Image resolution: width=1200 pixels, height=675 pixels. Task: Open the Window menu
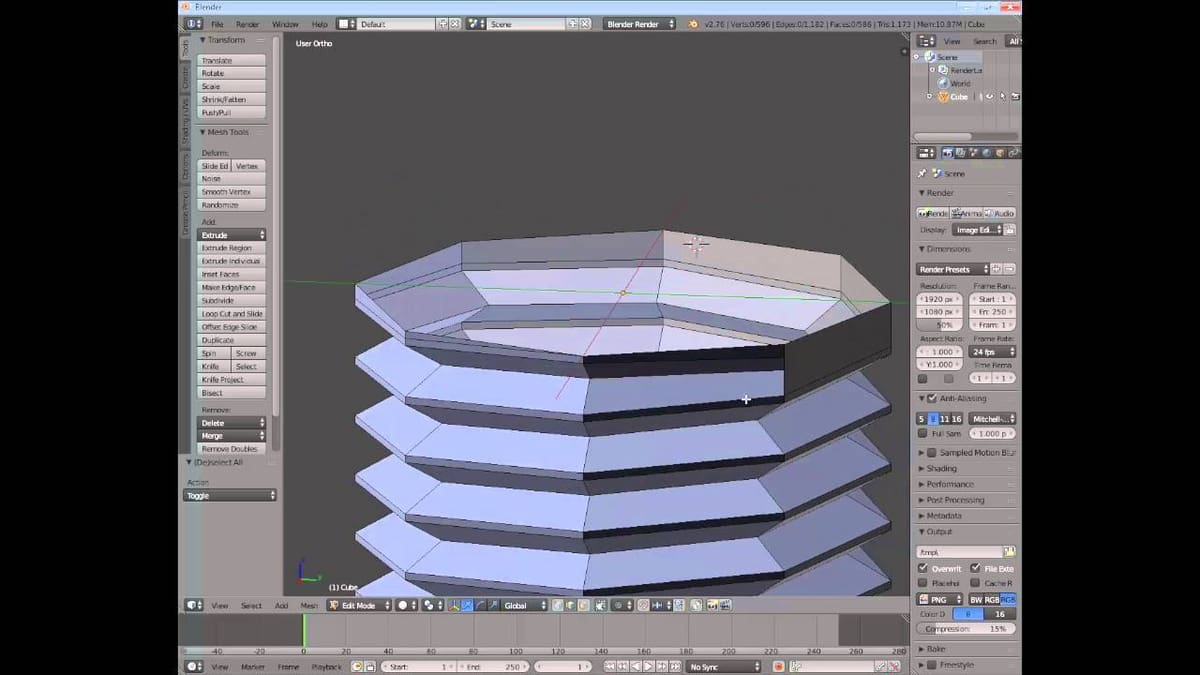[285, 23]
